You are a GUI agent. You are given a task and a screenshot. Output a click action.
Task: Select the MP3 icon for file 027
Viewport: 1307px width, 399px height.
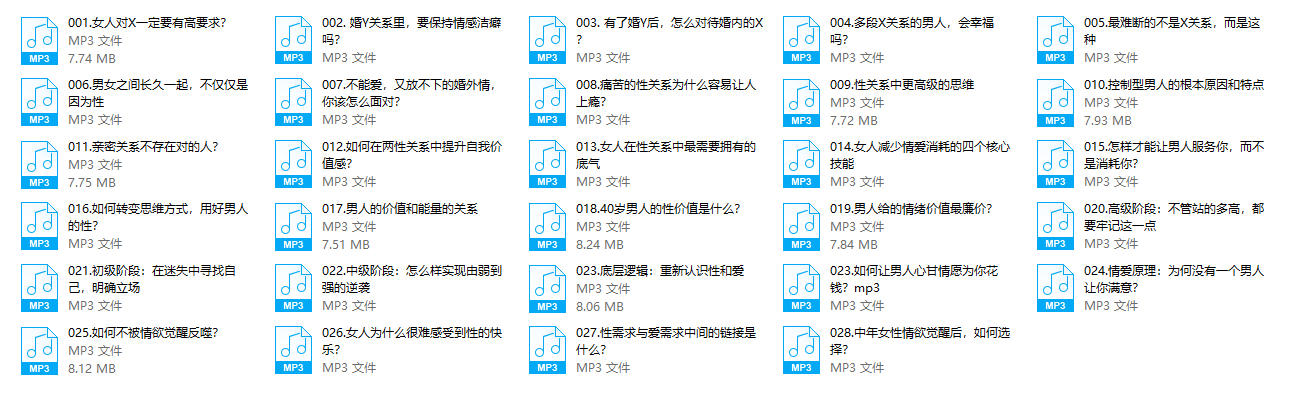[x=547, y=351]
